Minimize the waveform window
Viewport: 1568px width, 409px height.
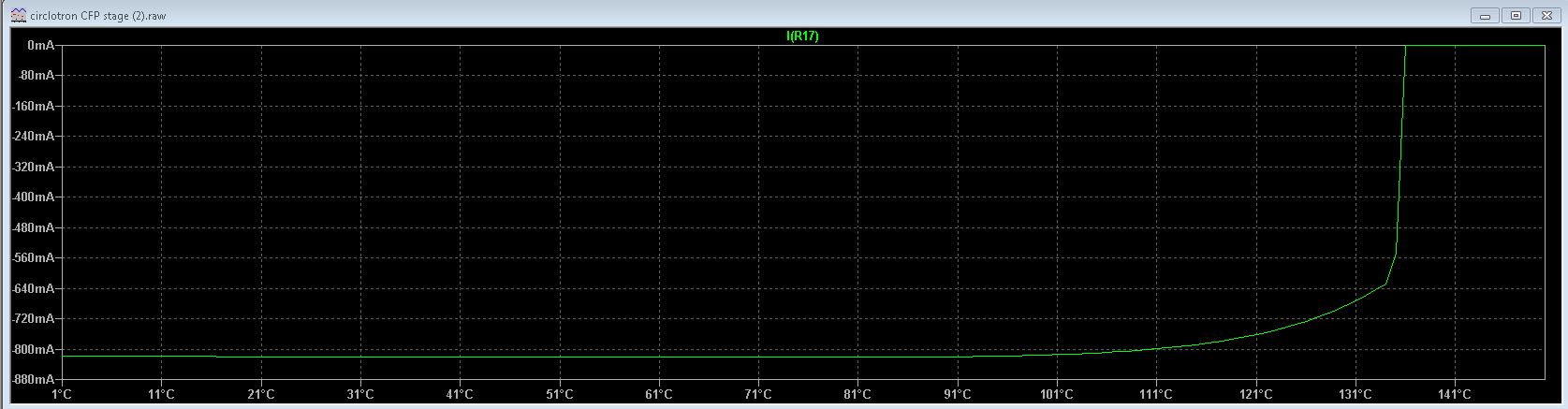(1486, 16)
